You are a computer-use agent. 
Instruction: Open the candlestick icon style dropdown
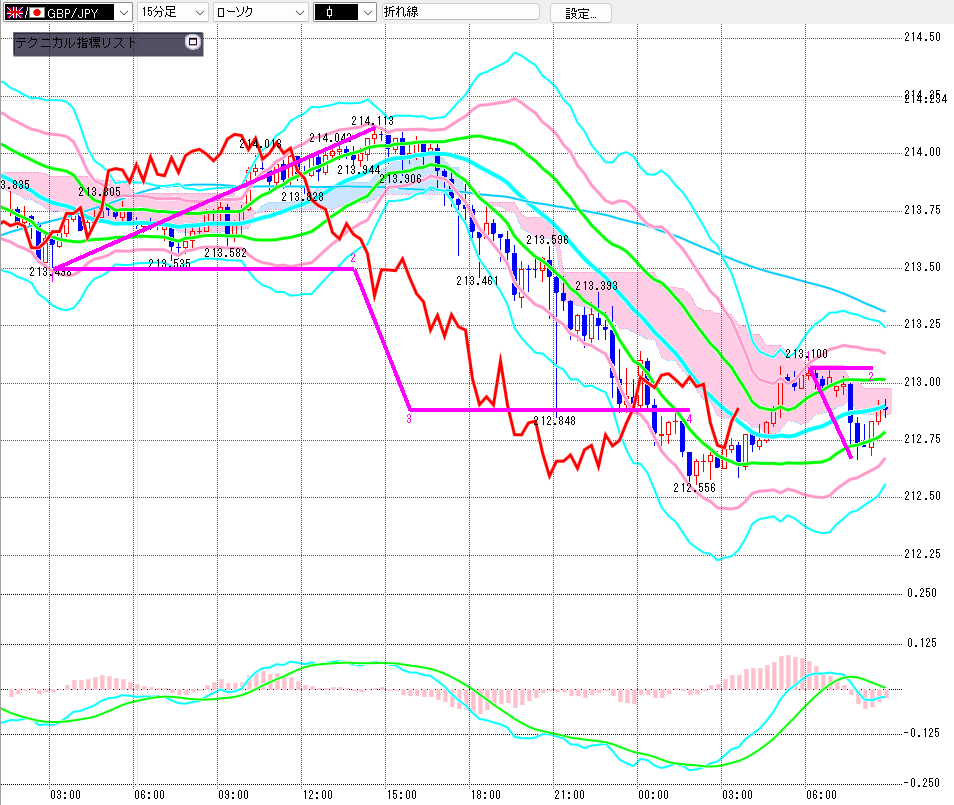click(367, 12)
